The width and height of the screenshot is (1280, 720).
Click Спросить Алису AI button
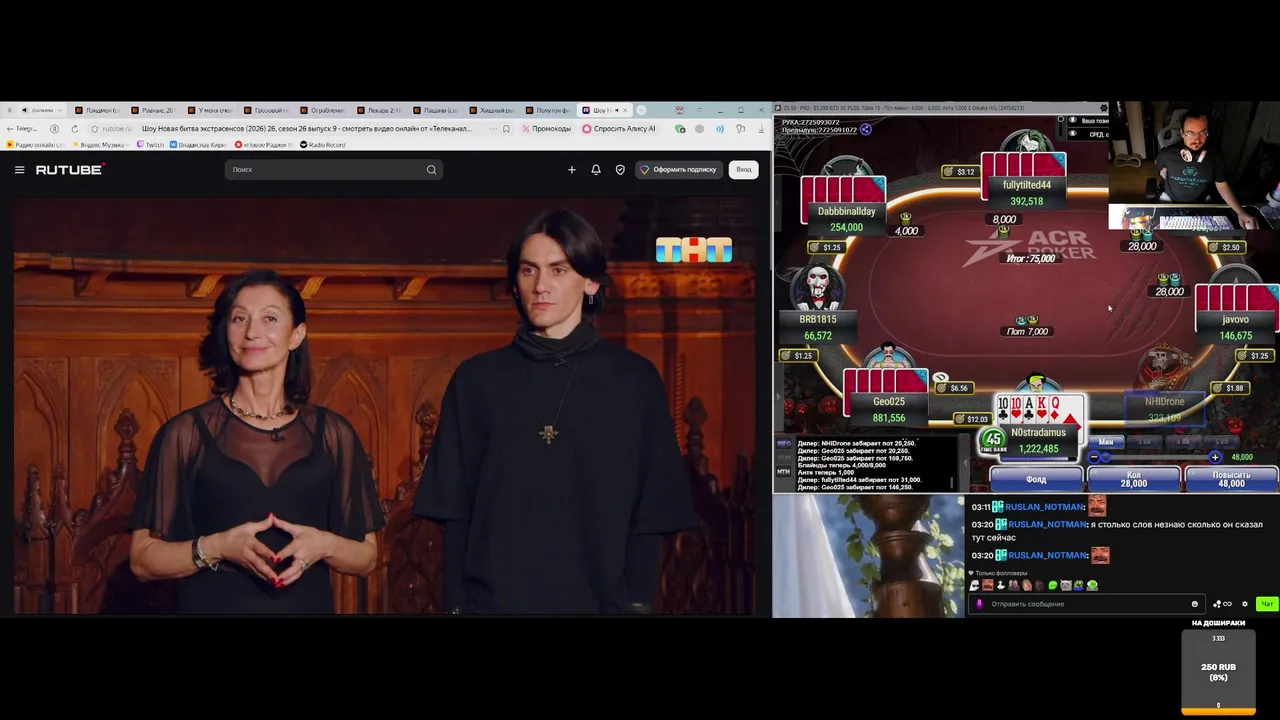pyautogui.click(x=619, y=129)
